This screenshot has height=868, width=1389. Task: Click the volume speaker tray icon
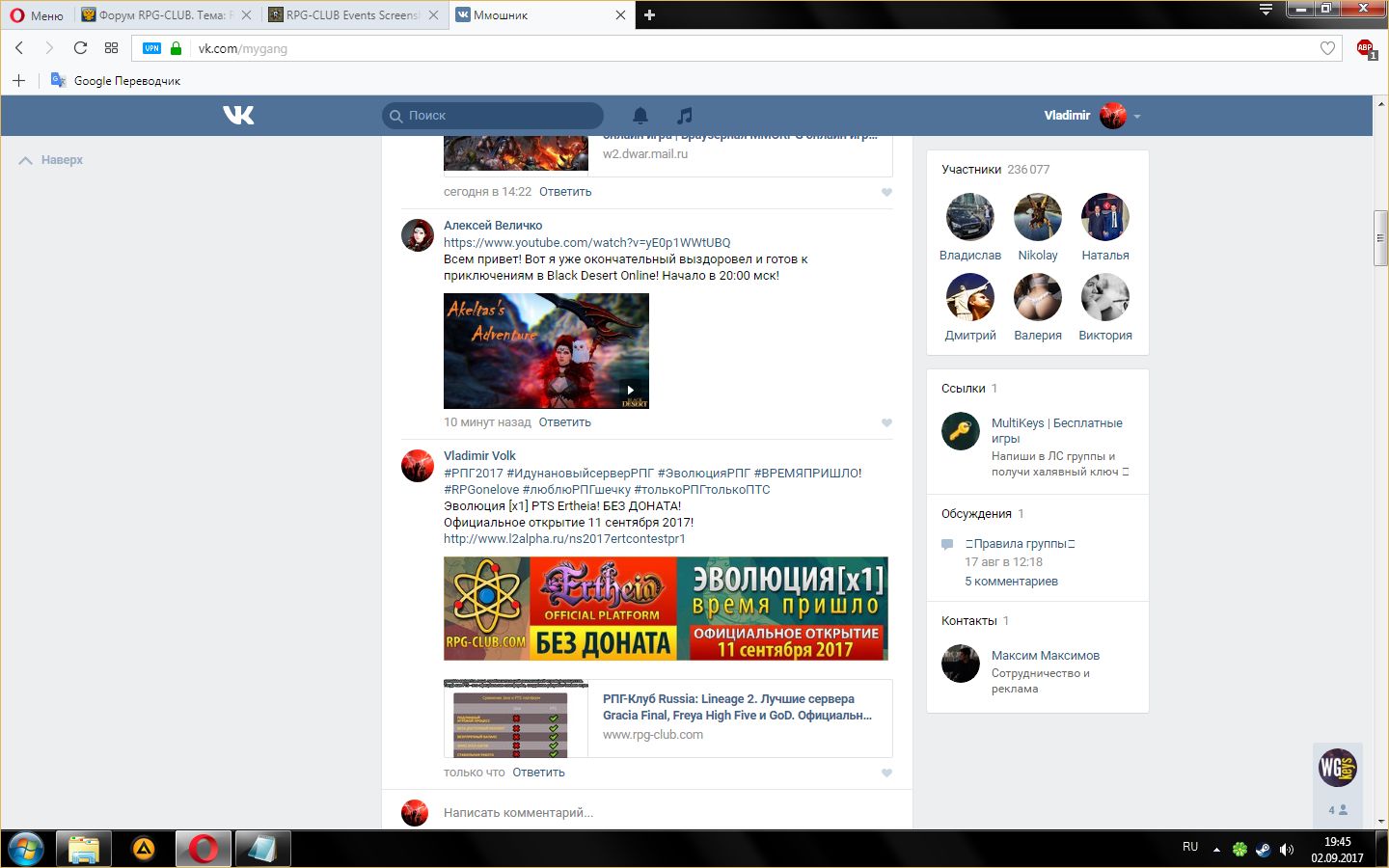1286,850
